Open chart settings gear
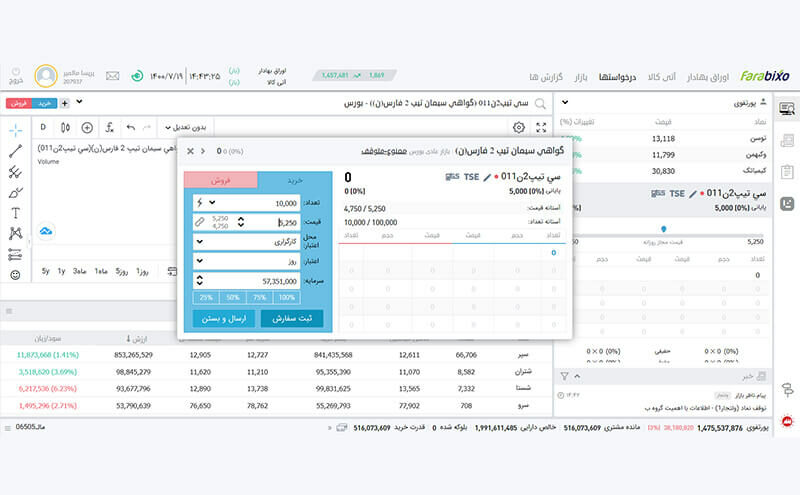800x495 pixels. [519, 128]
